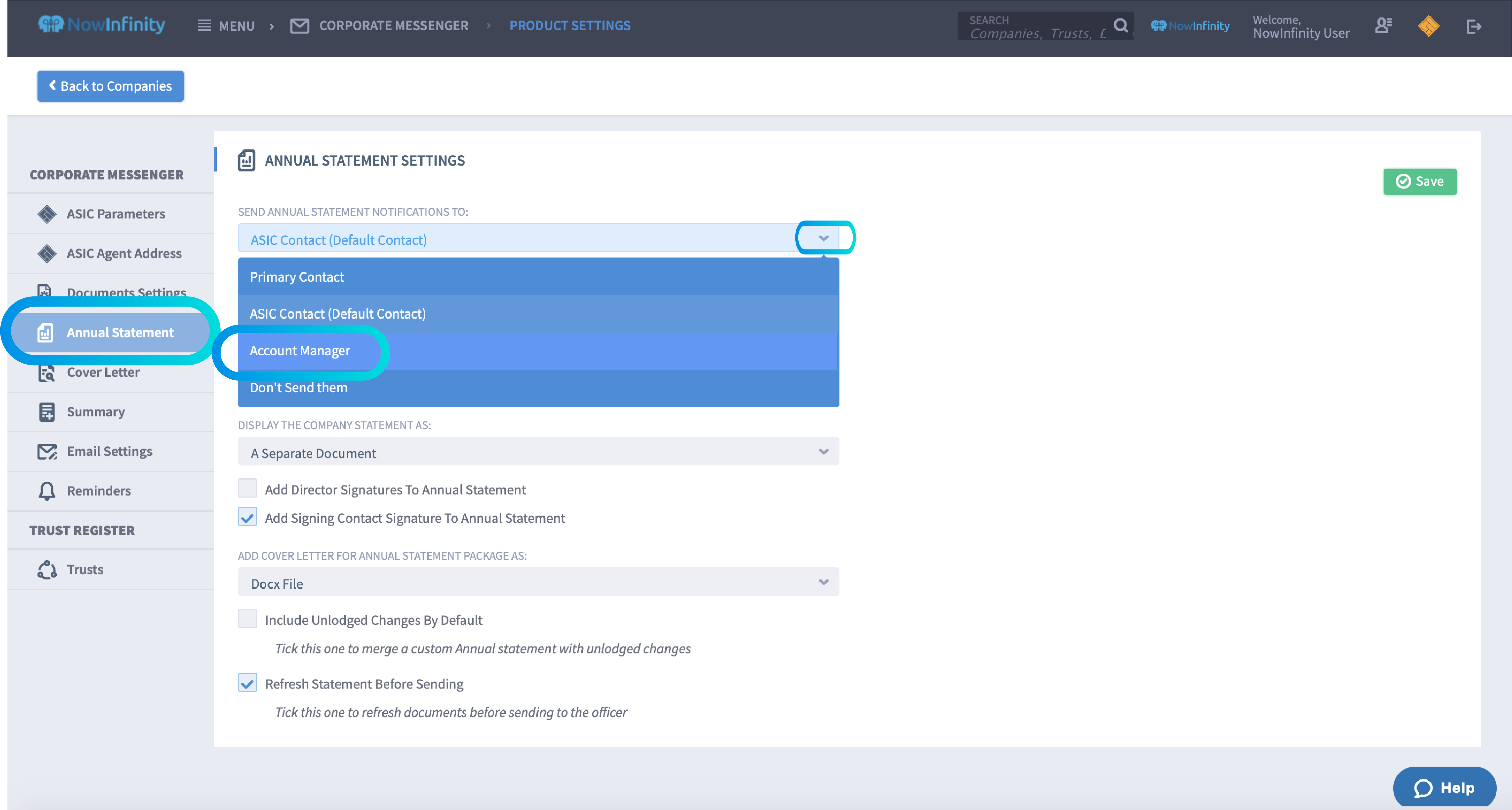Screen dimensions: 1512x810
Task: Click the logout icon in header
Action: (1473, 26)
